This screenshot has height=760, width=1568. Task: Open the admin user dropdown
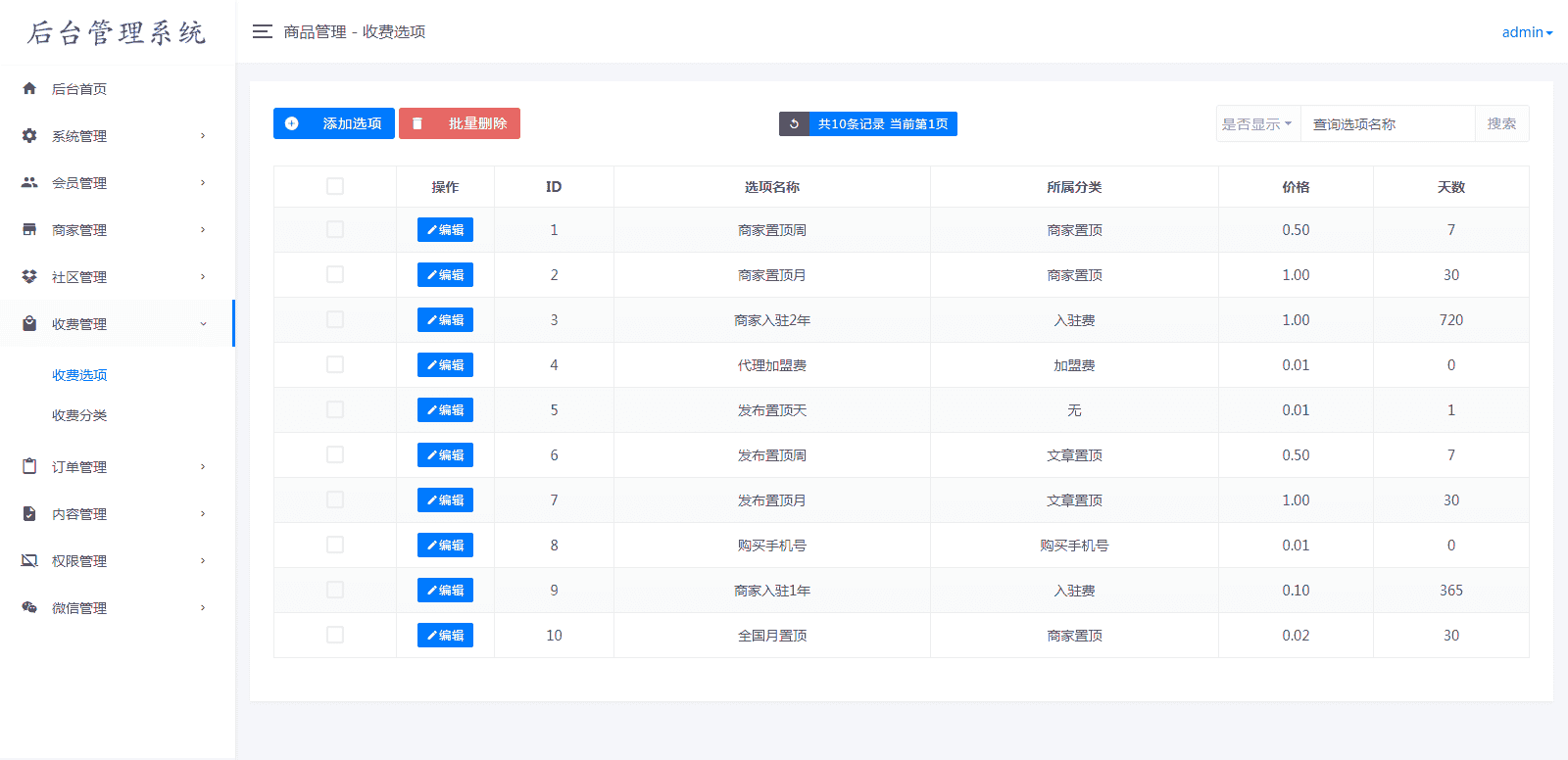(1527, 32)
